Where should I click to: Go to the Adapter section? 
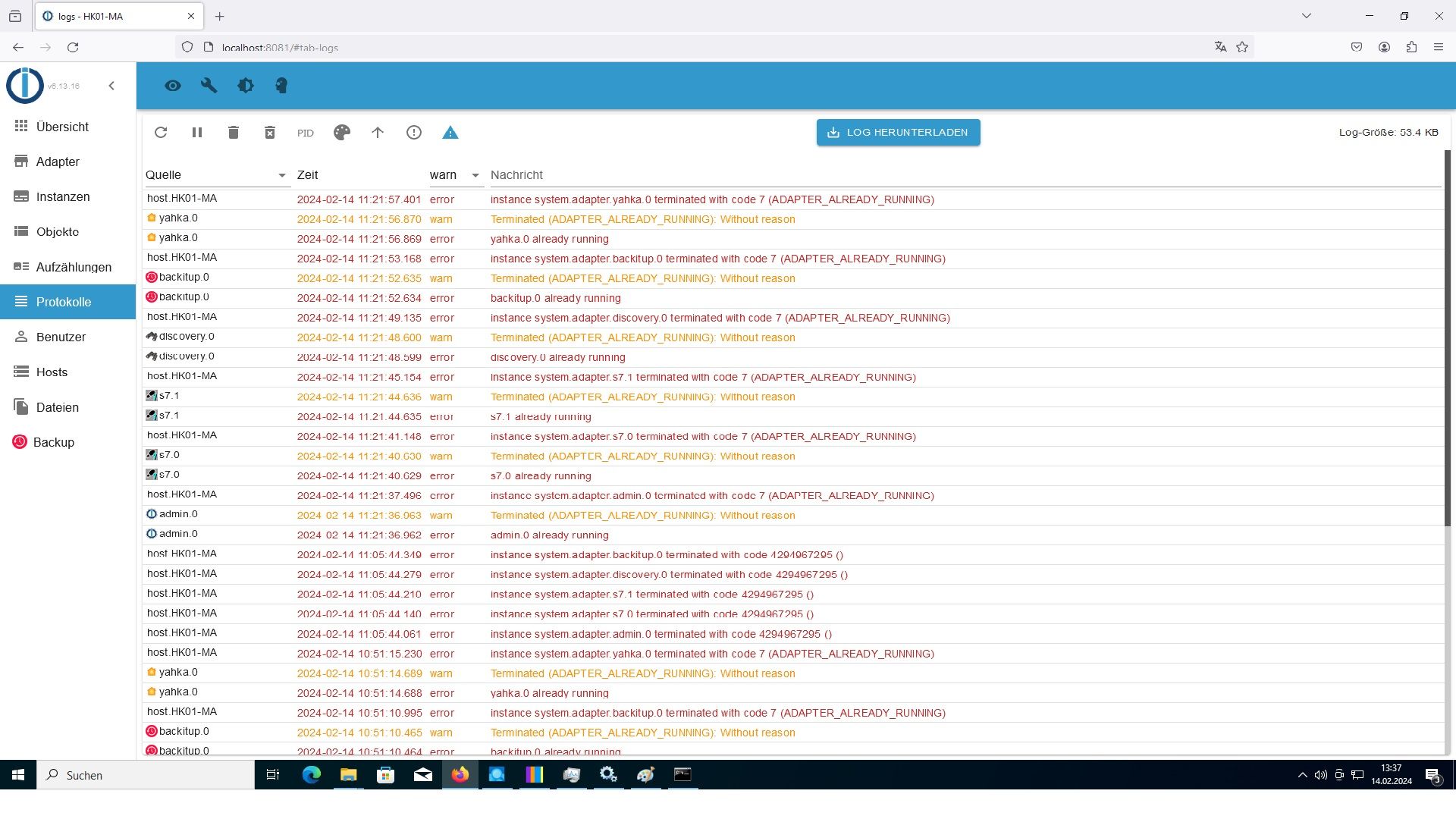[x=58, y=162]
